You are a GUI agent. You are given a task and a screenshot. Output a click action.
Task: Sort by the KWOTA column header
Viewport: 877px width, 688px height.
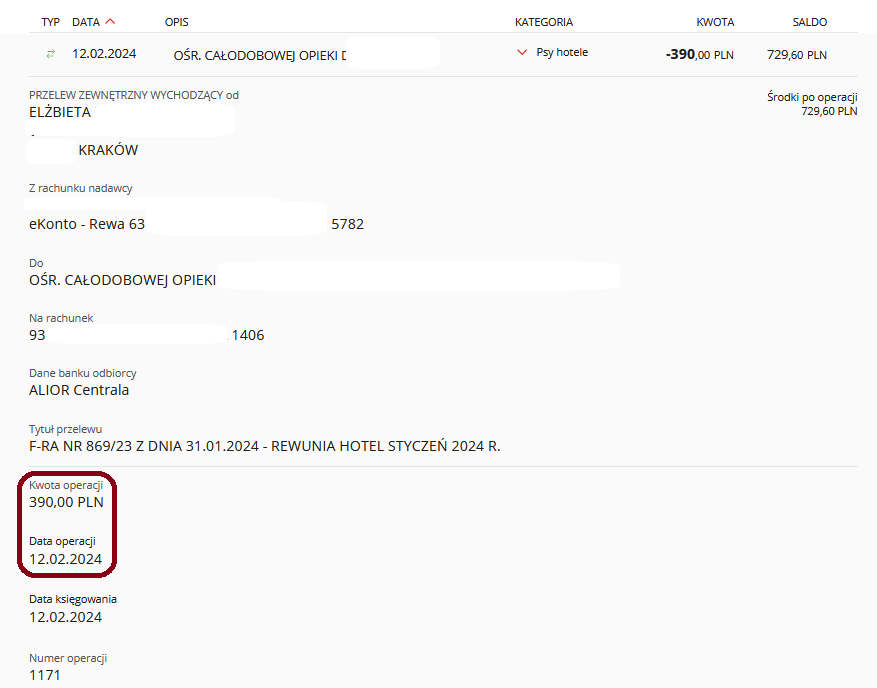tap(715, 22)
